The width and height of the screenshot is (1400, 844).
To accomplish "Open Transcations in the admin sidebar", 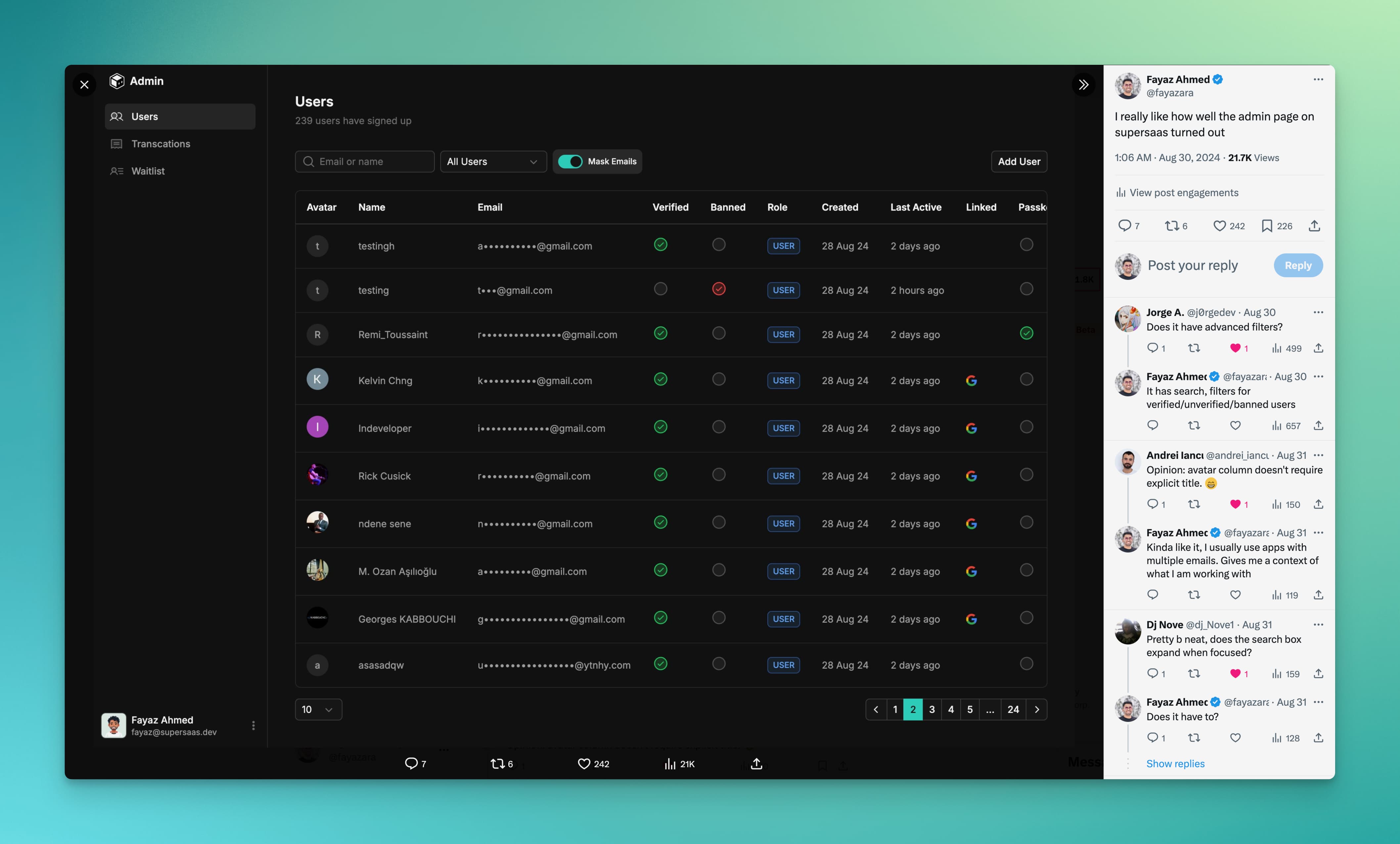I will 161,144.
